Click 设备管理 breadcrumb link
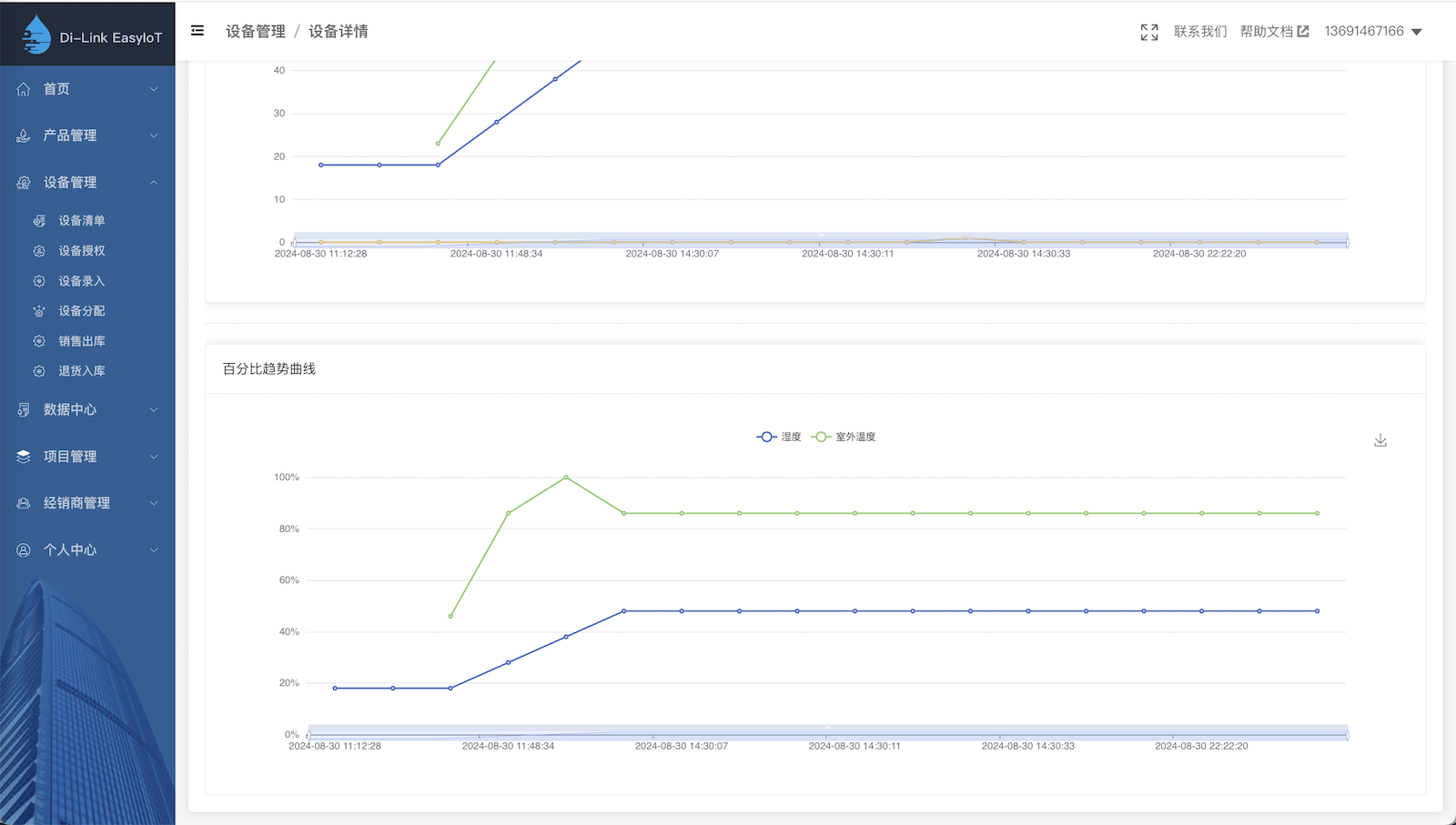The width and height of the screenshot is (1456, 825). [256, 31]
